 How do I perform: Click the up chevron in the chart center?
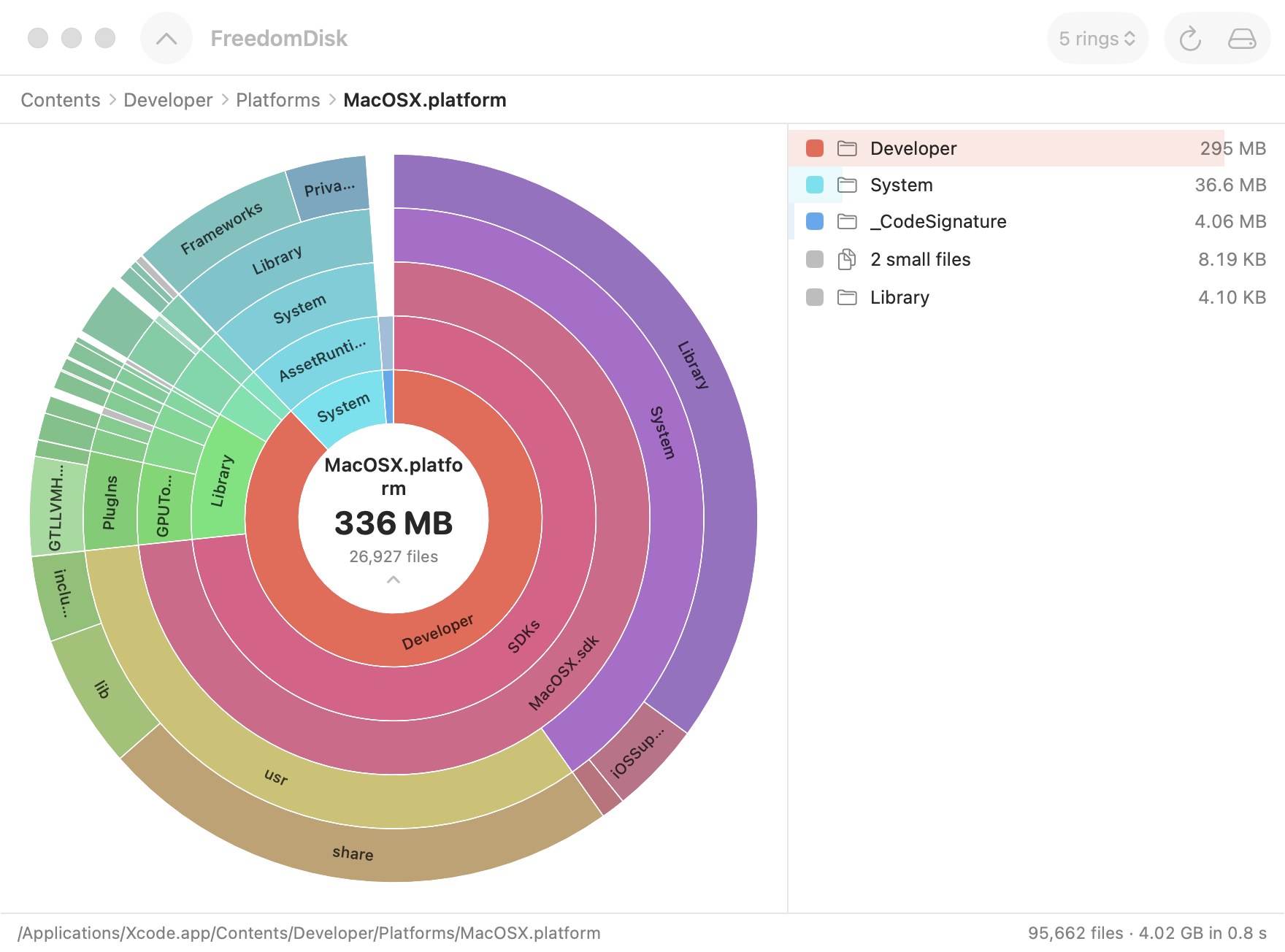394,580
